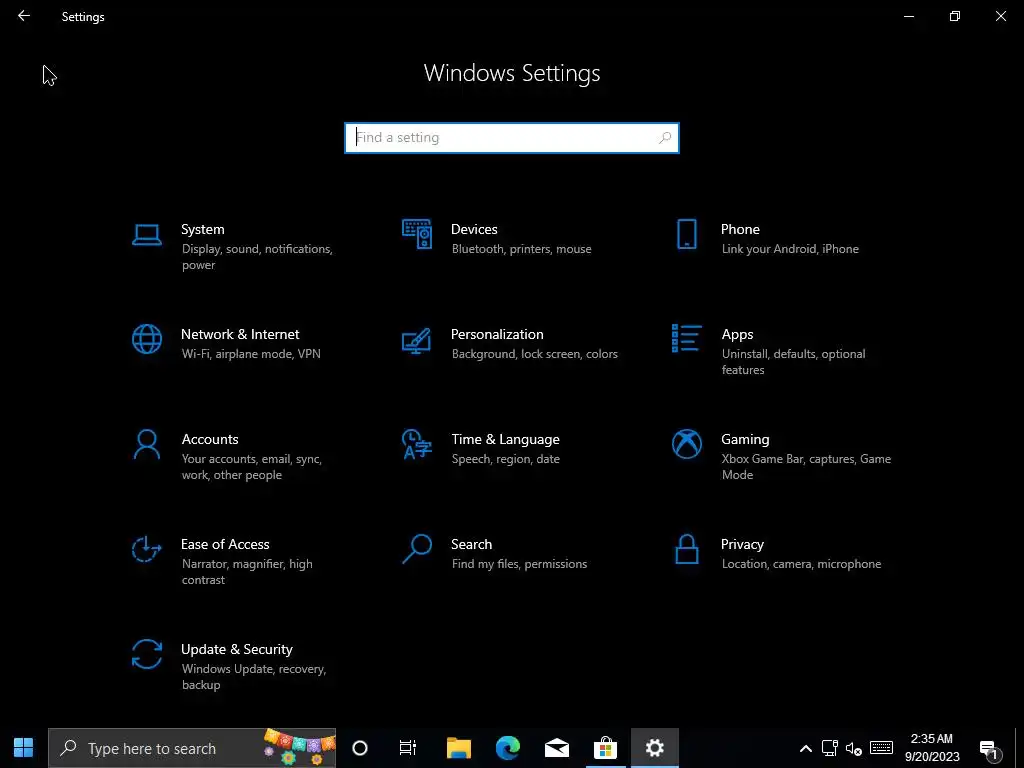Open the Phone settings title
Image resolution: width=1024 pixels, height=768 pixels.
(740, 229)
